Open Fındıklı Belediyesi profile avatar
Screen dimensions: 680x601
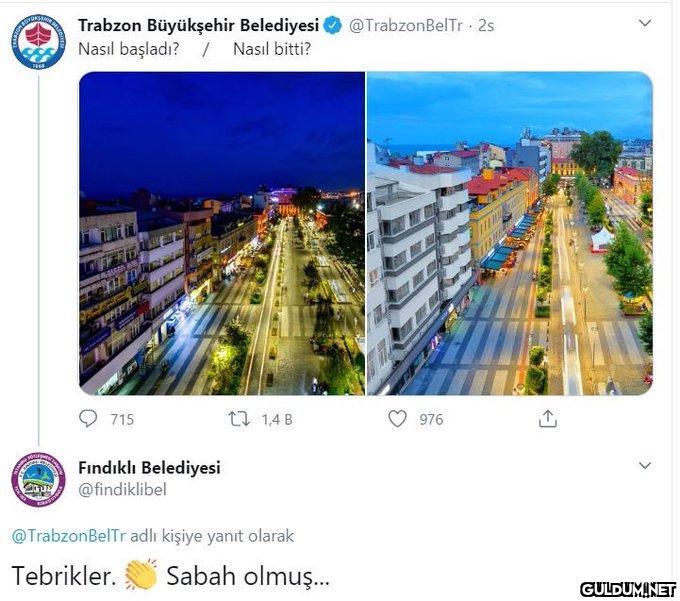[x=39, y=480]
